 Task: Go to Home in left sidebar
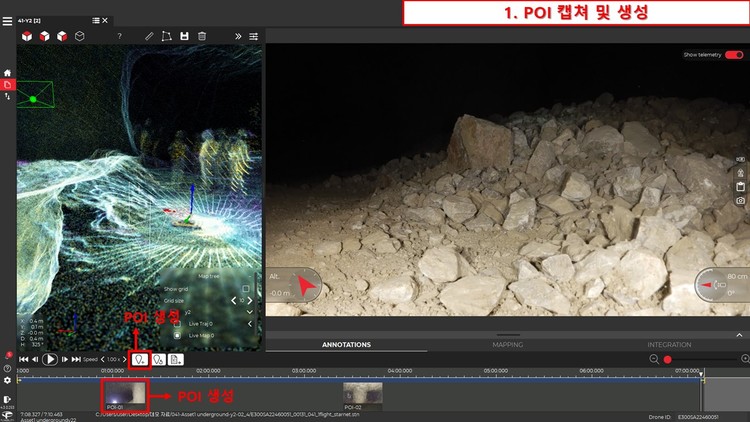[x=7, y=73]
